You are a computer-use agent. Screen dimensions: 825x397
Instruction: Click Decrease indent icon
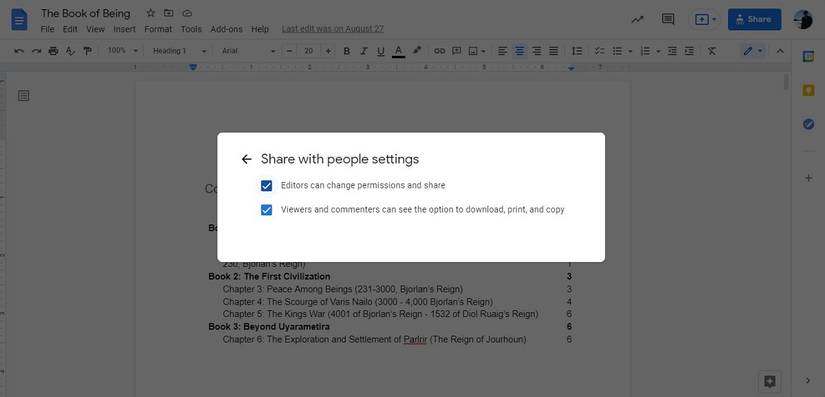coord(672,51)
